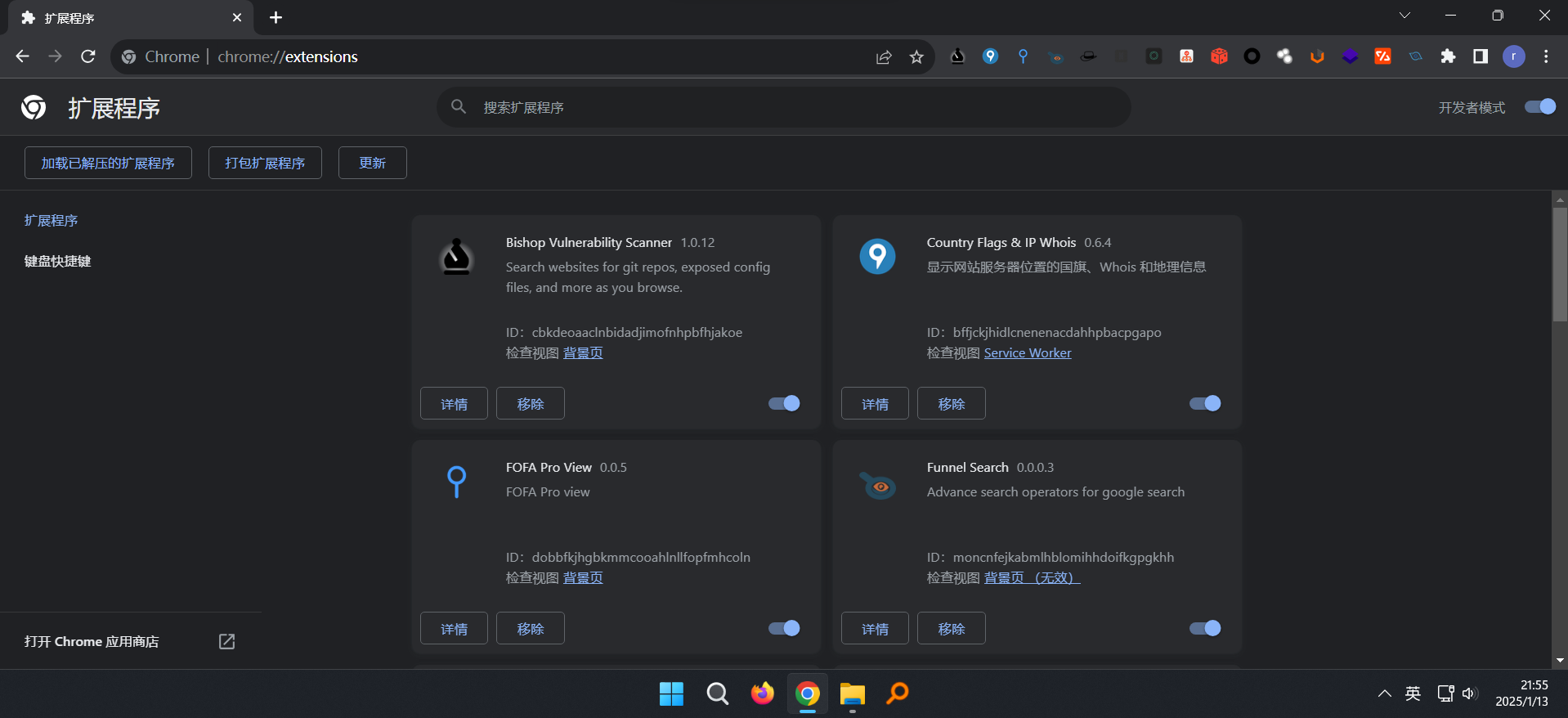This screenshot has width=1568, height=718.
Task: Click the tab search chevron in title bar
Action: 1404,16
